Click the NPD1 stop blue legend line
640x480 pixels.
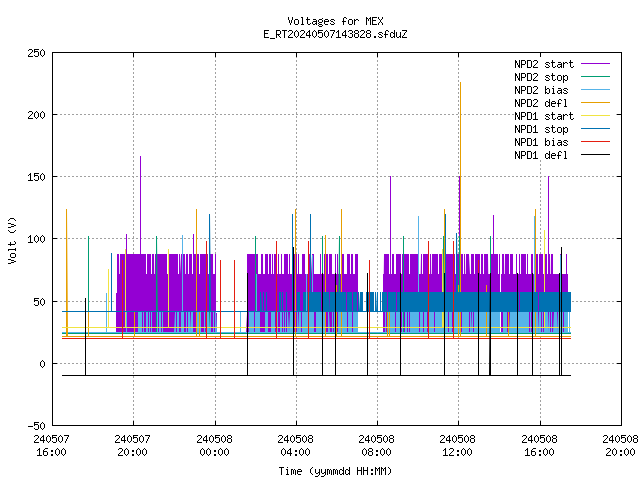(596, 129)
